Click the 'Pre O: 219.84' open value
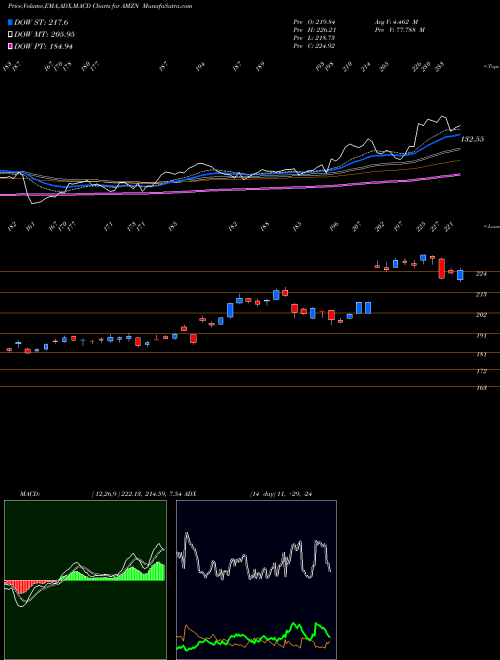 pos(314,22)
